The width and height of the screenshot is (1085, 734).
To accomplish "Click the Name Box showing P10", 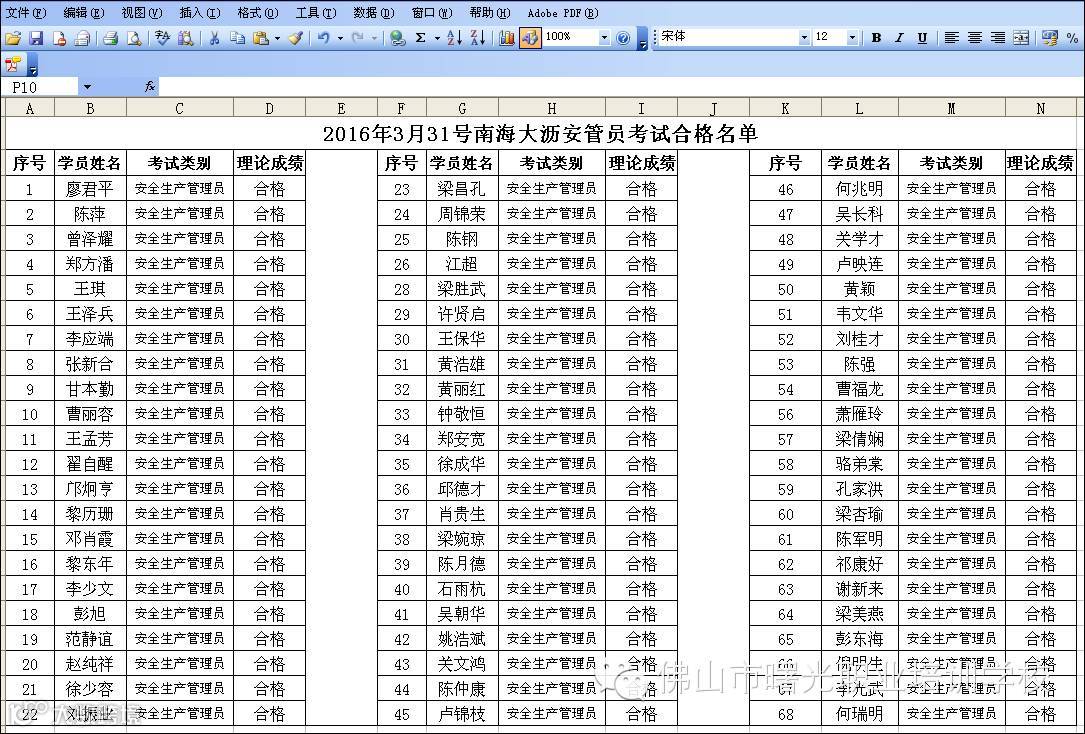I will point(40,87).
